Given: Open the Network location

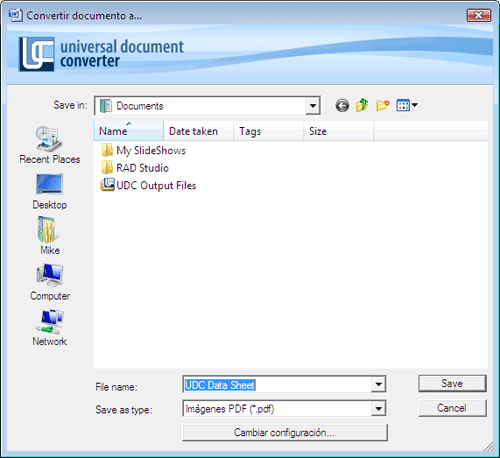Looking at the screenshot, I should coord(50,328).
